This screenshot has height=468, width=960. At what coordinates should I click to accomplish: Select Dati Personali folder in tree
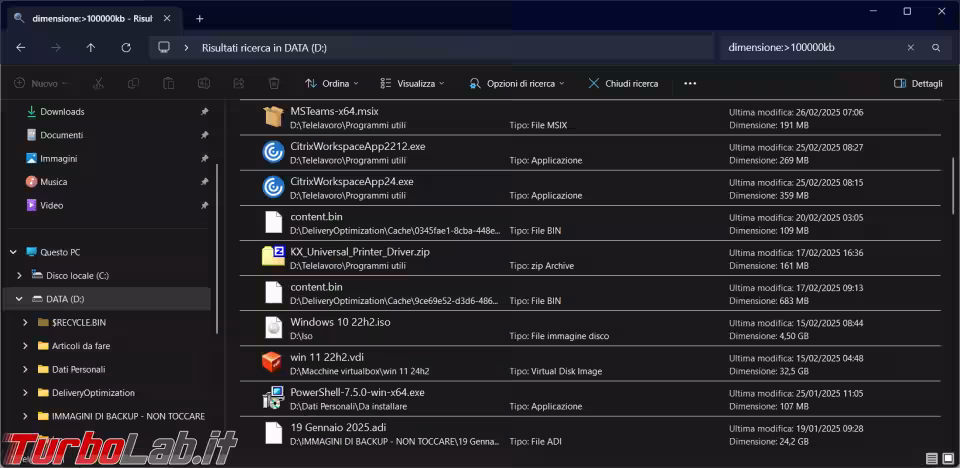pos(78,369)
